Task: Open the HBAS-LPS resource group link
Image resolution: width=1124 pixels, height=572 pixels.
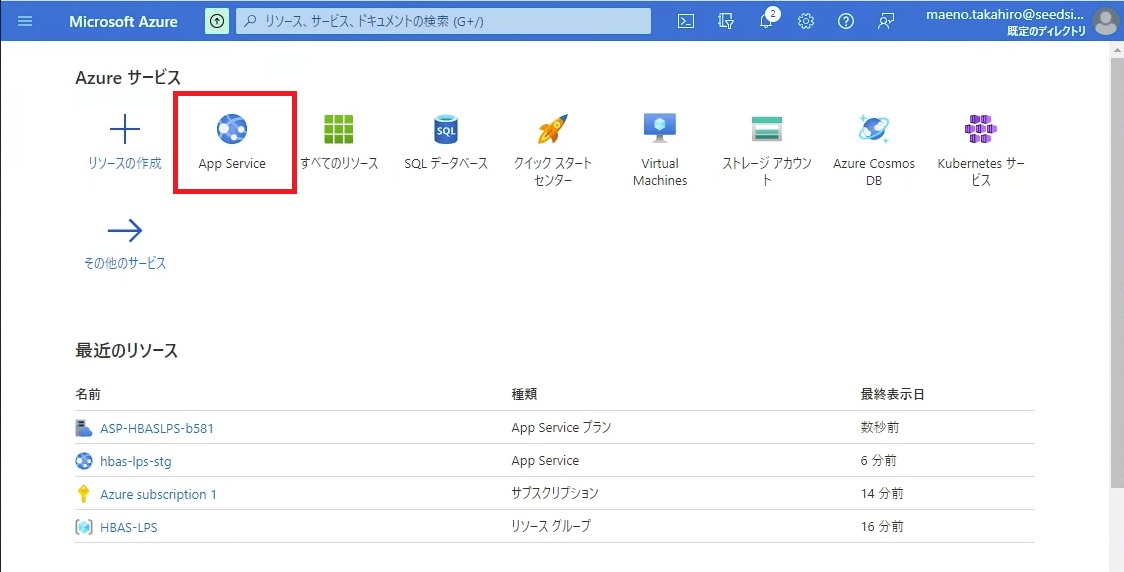Action: (129, 527)
